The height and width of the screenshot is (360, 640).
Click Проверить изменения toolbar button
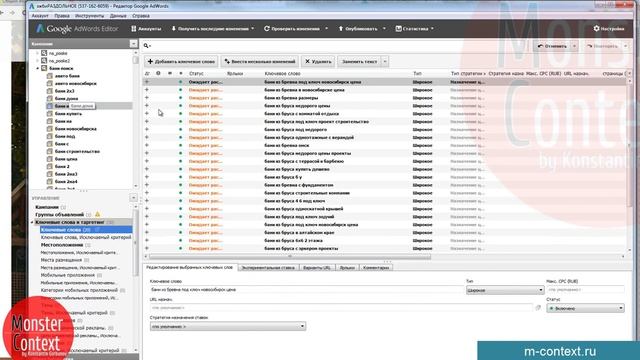[292, 29]
